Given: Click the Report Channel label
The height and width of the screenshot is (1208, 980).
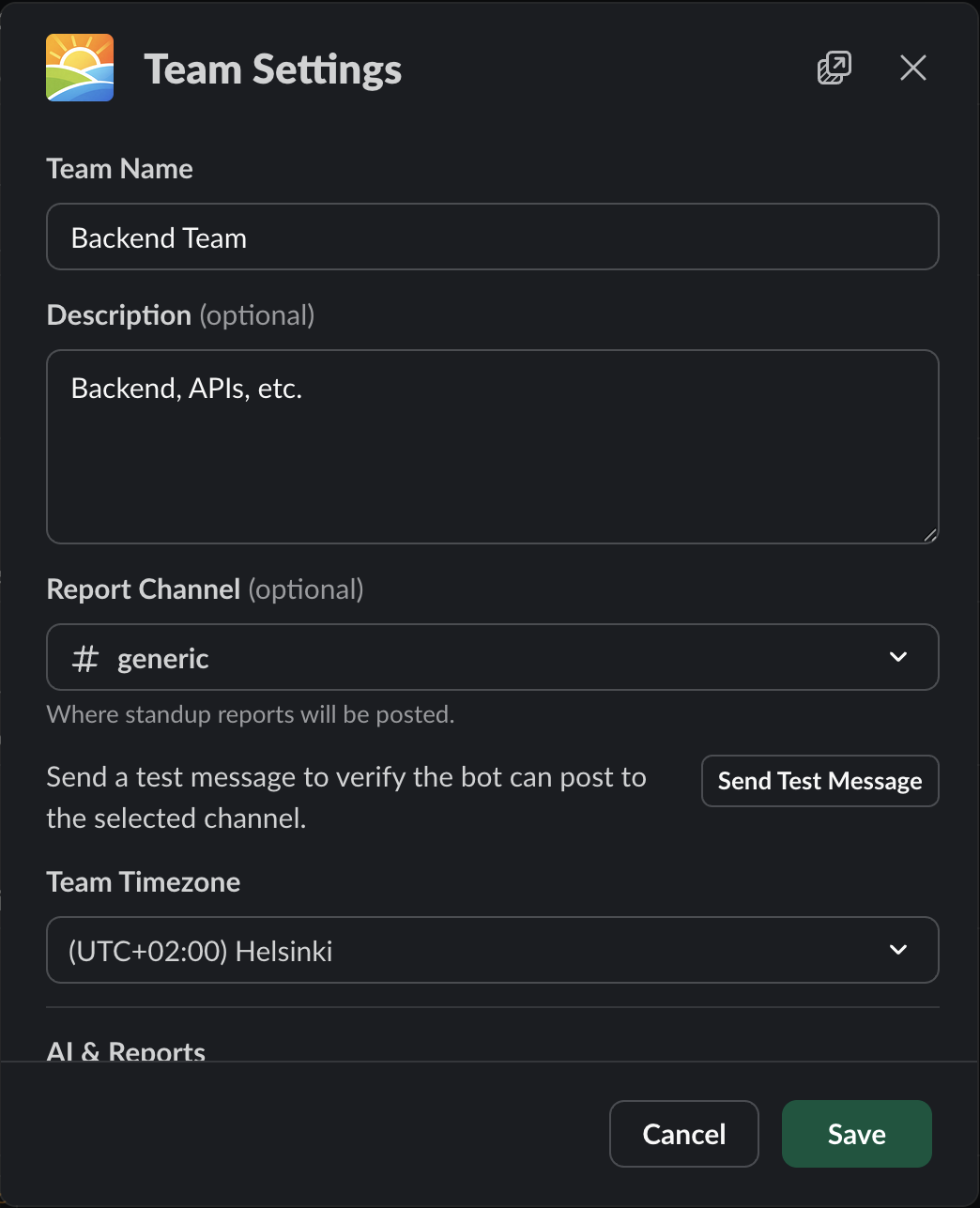Looking at the screenshot, I should 144,589.
